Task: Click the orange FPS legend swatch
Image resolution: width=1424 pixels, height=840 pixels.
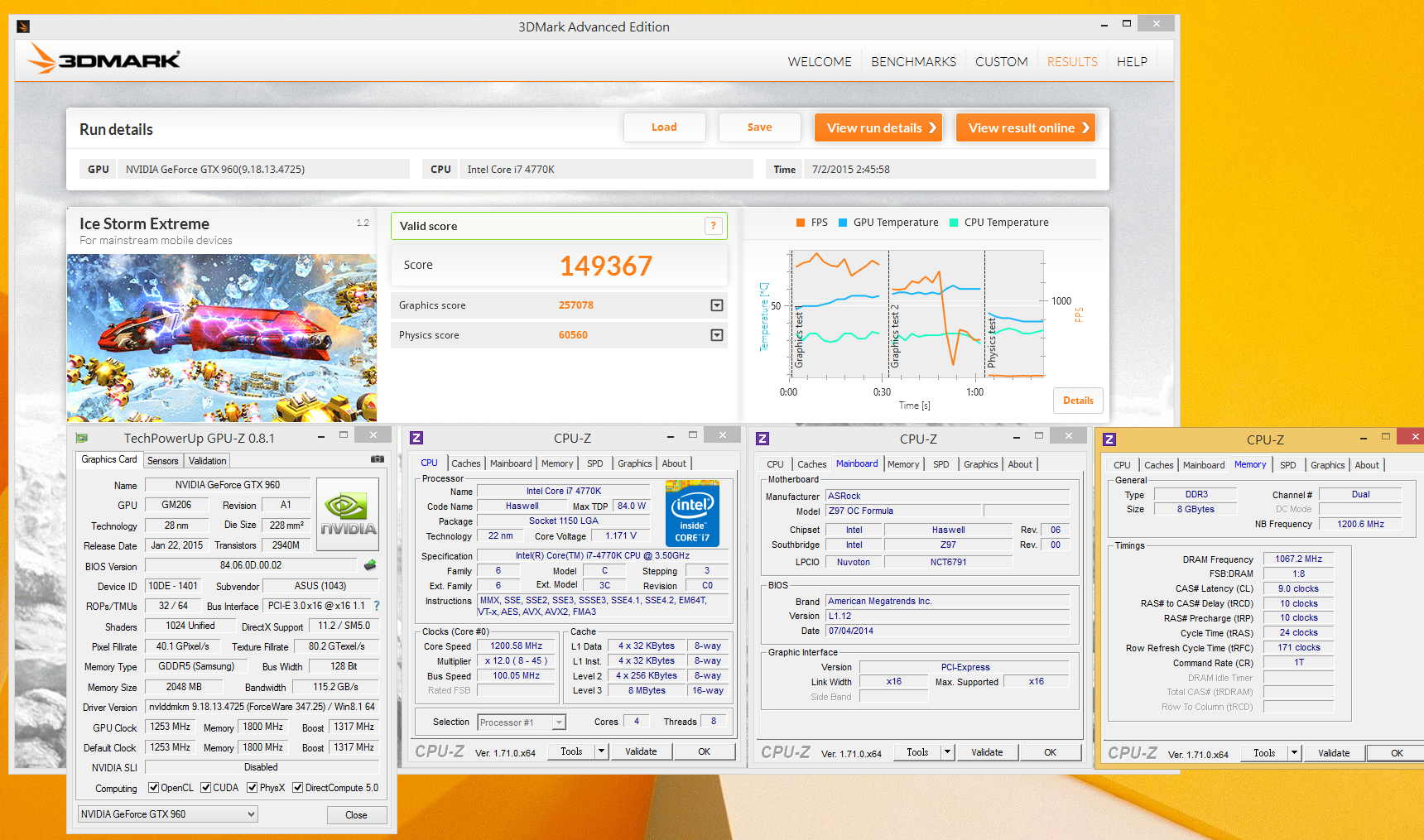Action: pos(801,223)
